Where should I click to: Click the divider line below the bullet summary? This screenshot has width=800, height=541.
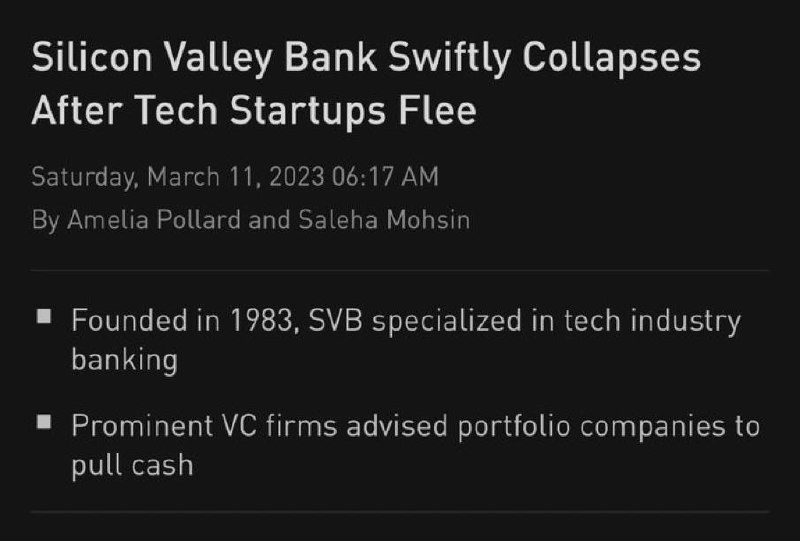(x=399, y=511)
